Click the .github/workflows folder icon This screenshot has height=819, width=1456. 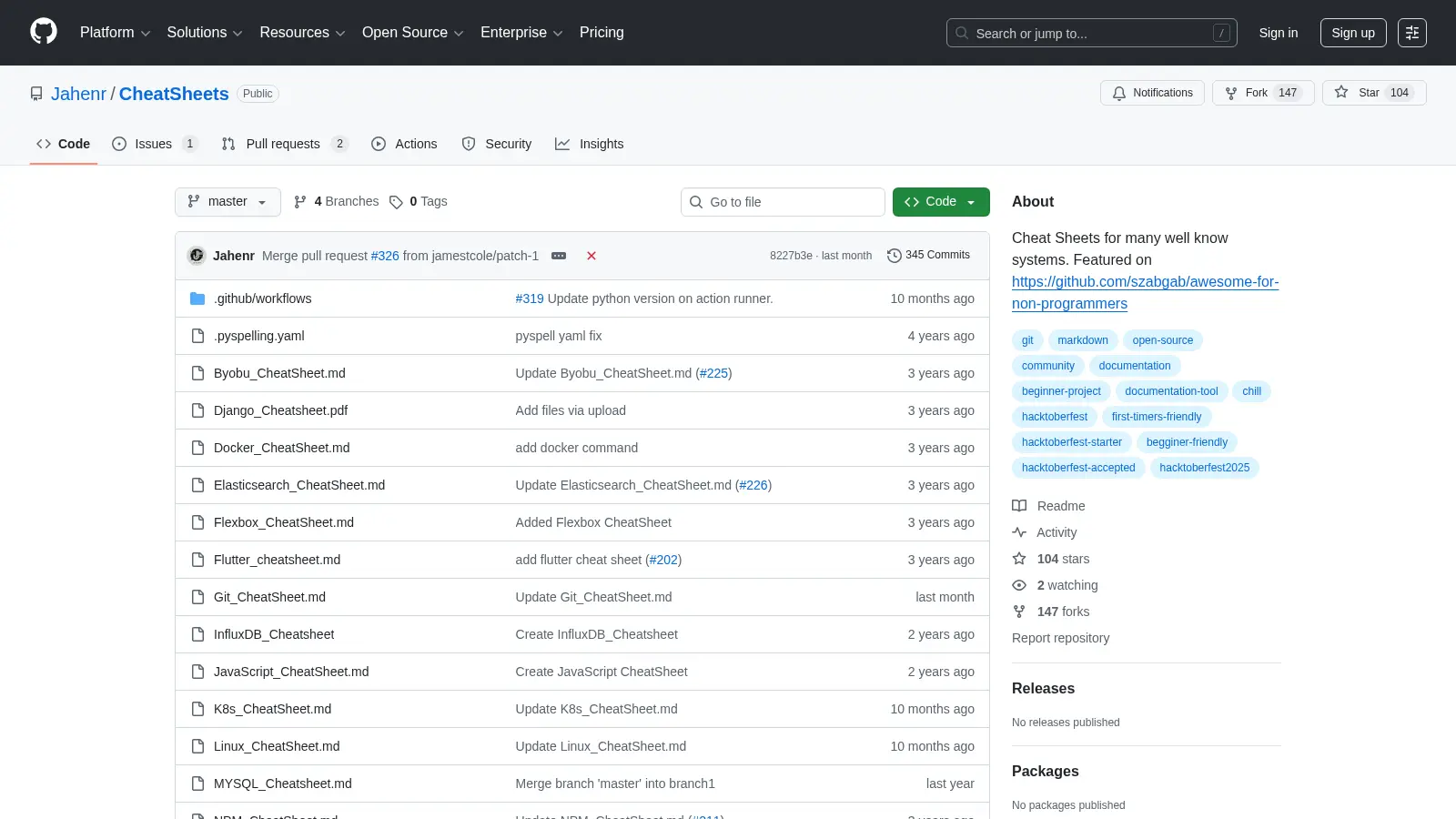click(x=197, y=298)
